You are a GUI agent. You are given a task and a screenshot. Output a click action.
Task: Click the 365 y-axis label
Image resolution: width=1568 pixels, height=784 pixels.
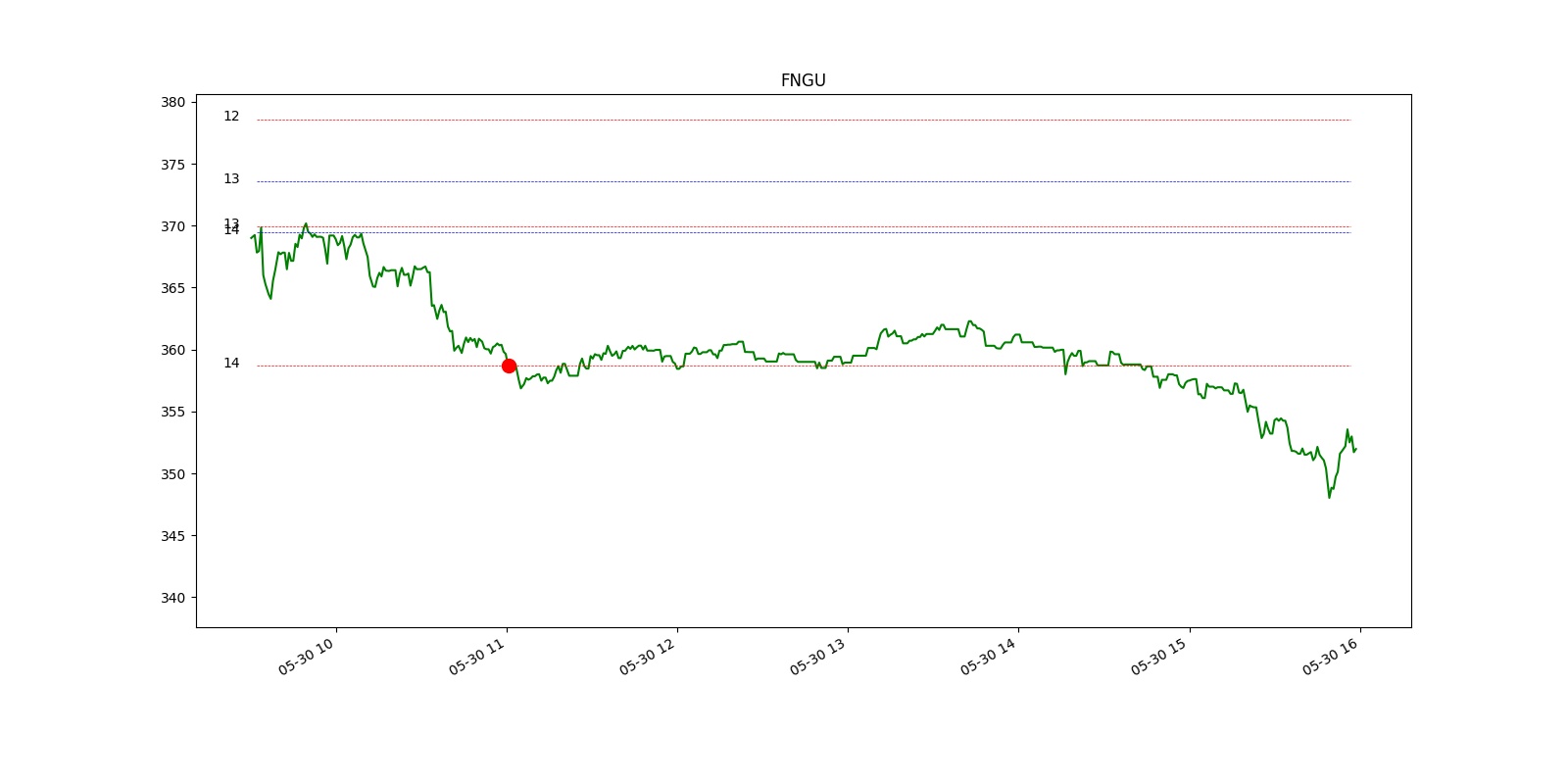tap(172, 288)
